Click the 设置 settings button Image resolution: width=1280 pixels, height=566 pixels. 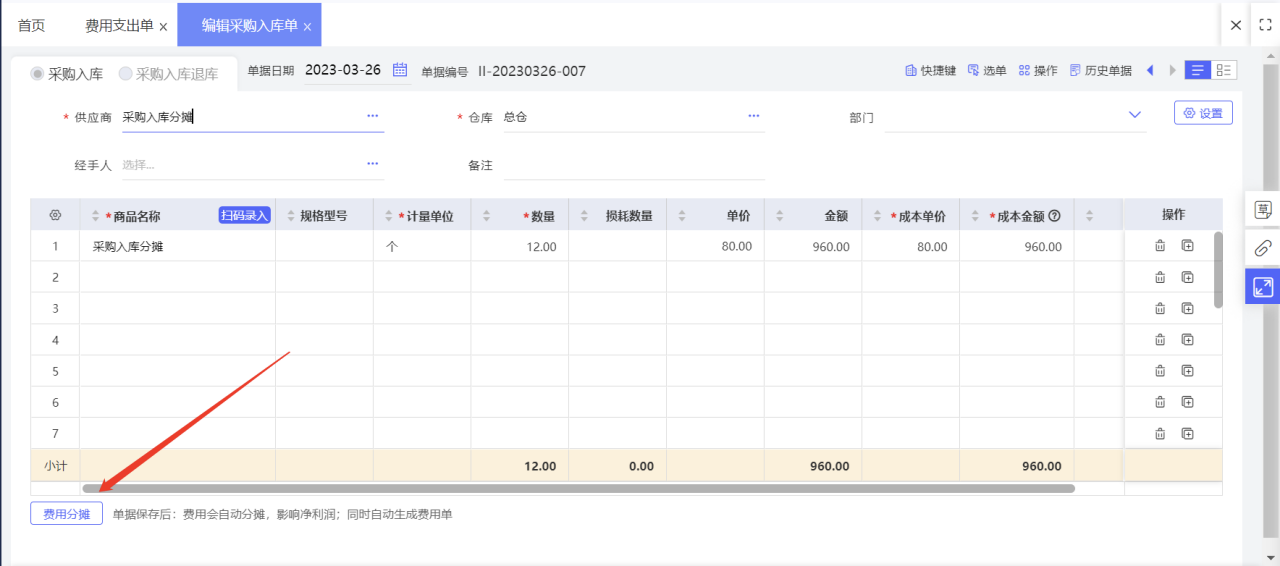[1203, 113]
